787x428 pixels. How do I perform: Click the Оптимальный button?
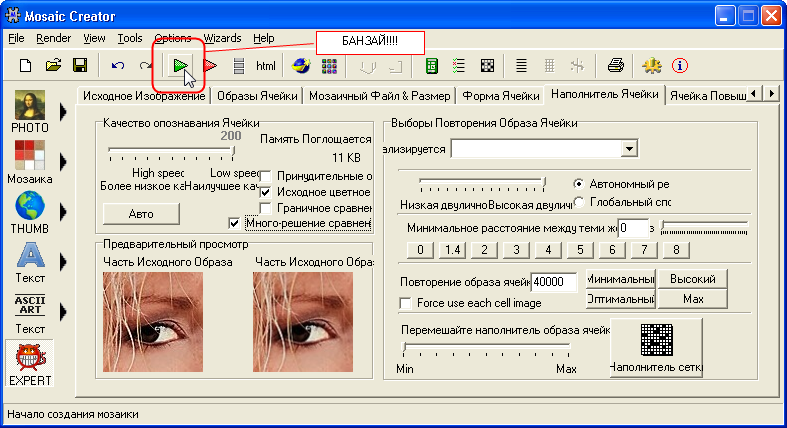coord(620,299)
